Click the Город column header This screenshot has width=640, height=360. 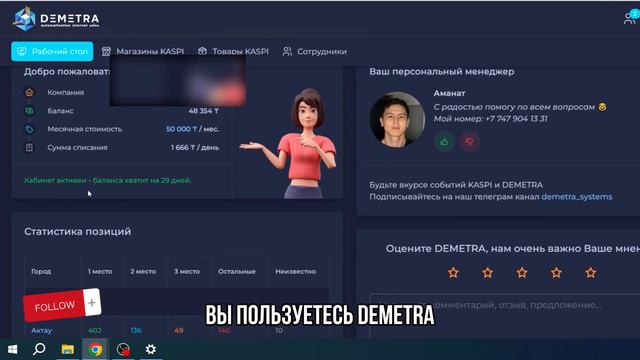pos(41,271)
